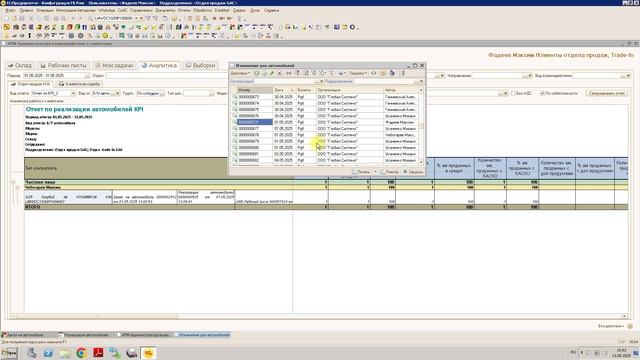The image size is (640, 360).
Task: Open the Документы menu
Action: (165, 10)
